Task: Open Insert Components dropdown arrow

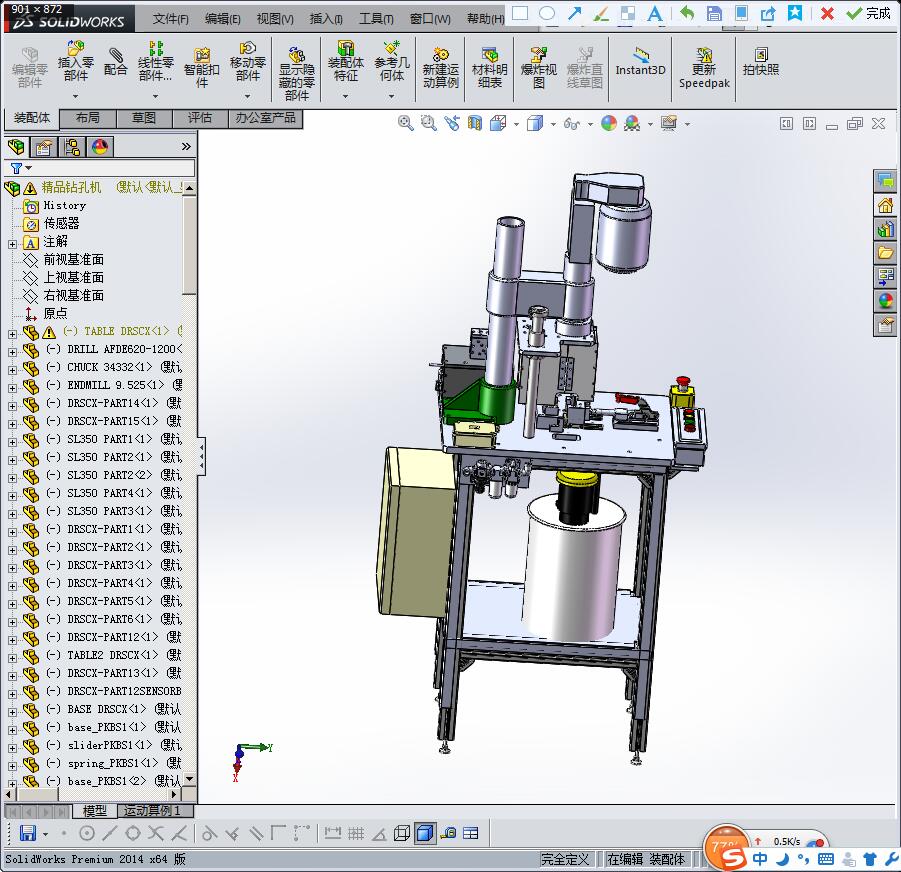Action: click(x=75, y=96)
